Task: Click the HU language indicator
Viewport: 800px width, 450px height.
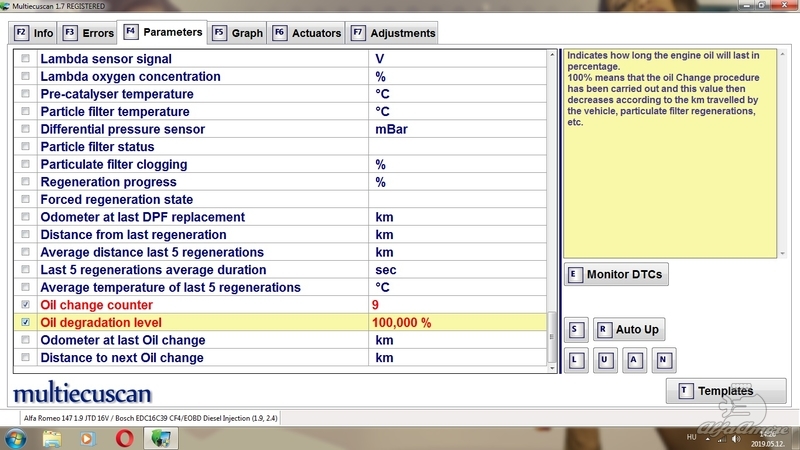Action: coord(691,437)
